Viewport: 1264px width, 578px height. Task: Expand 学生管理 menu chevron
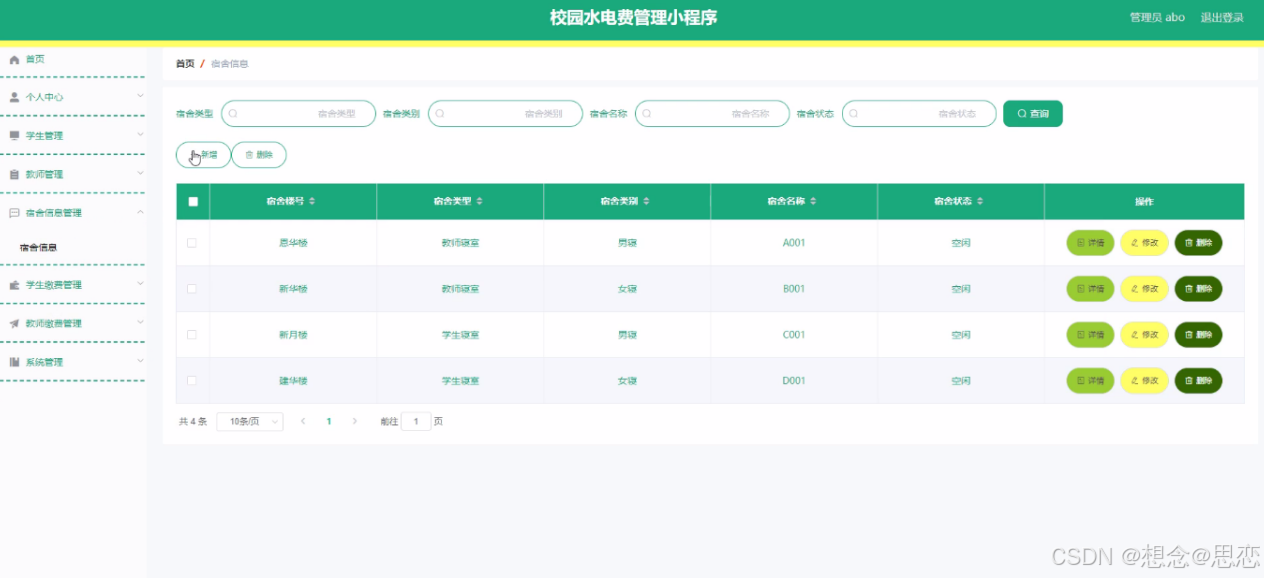coord(140,134)
